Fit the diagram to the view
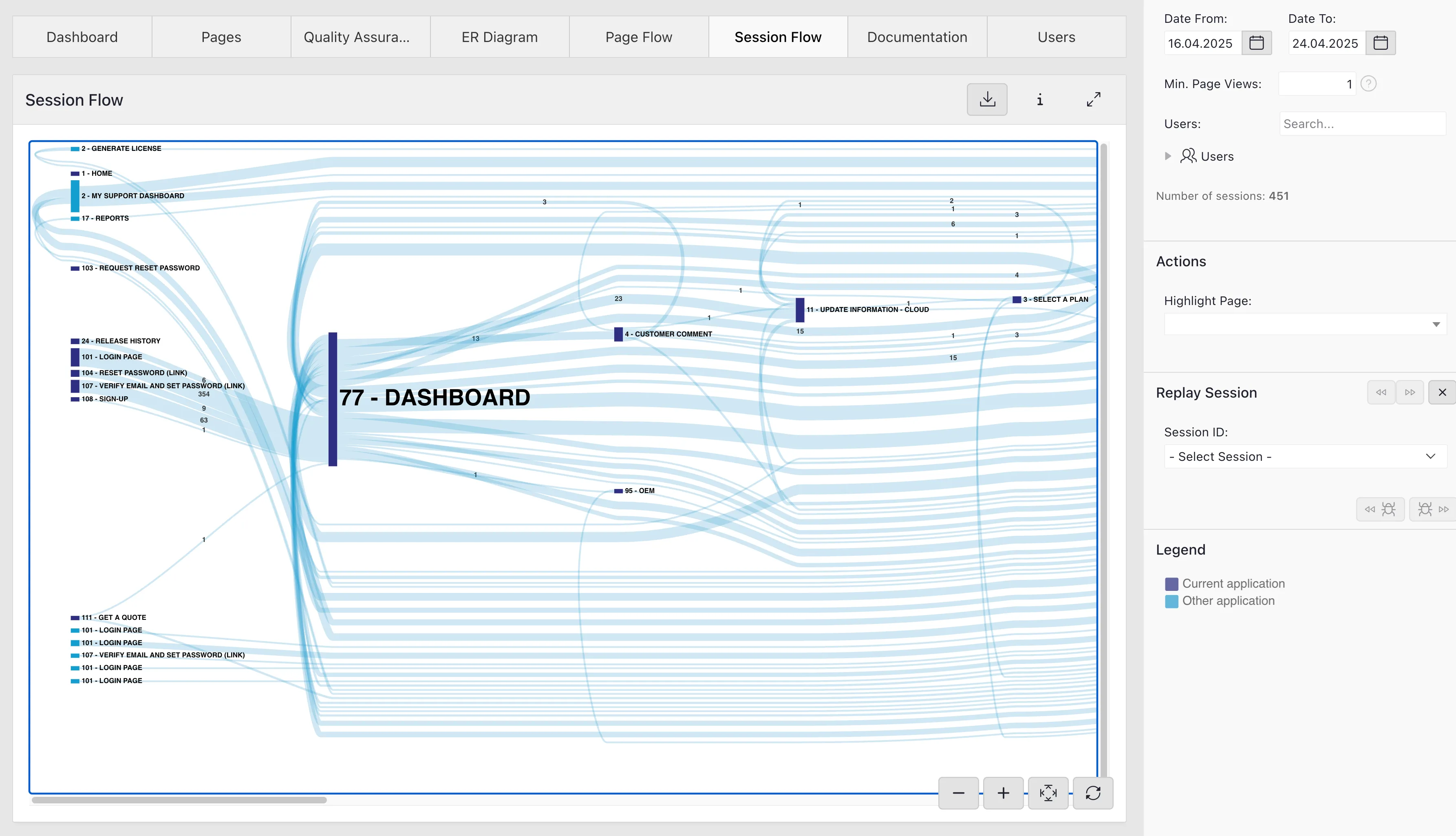The image size is (1456, 836). click(1048, 793)
